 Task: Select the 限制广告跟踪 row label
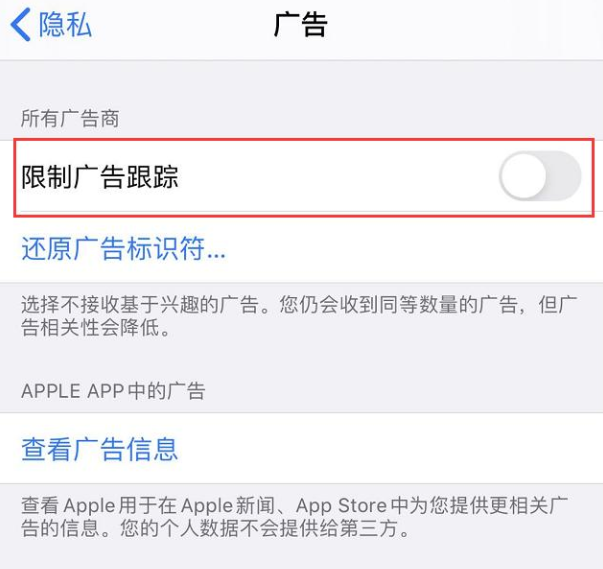pos(100,177)
